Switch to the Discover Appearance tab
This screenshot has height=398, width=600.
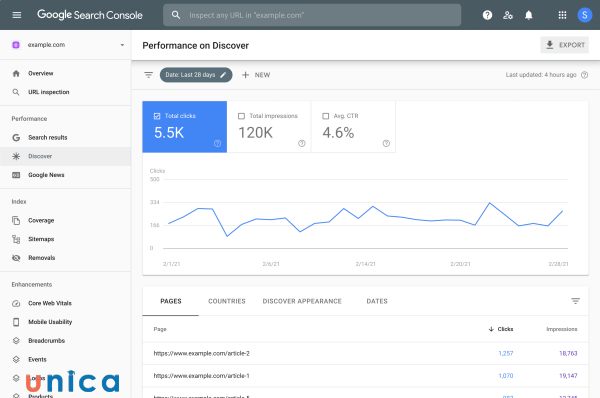302,301
